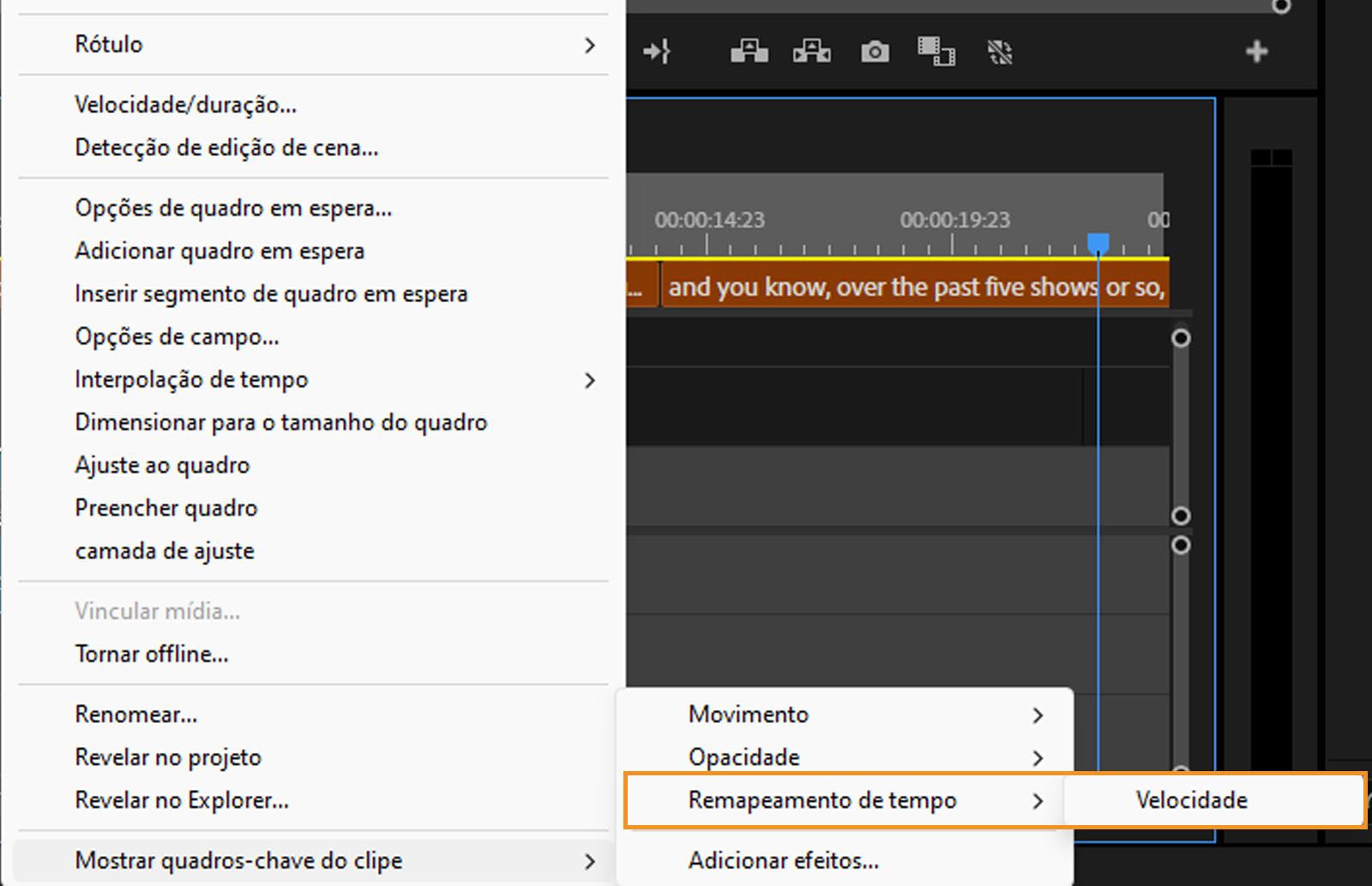Toggle camada de ajuste option
1372x886 pixels.
pos(165,551)
